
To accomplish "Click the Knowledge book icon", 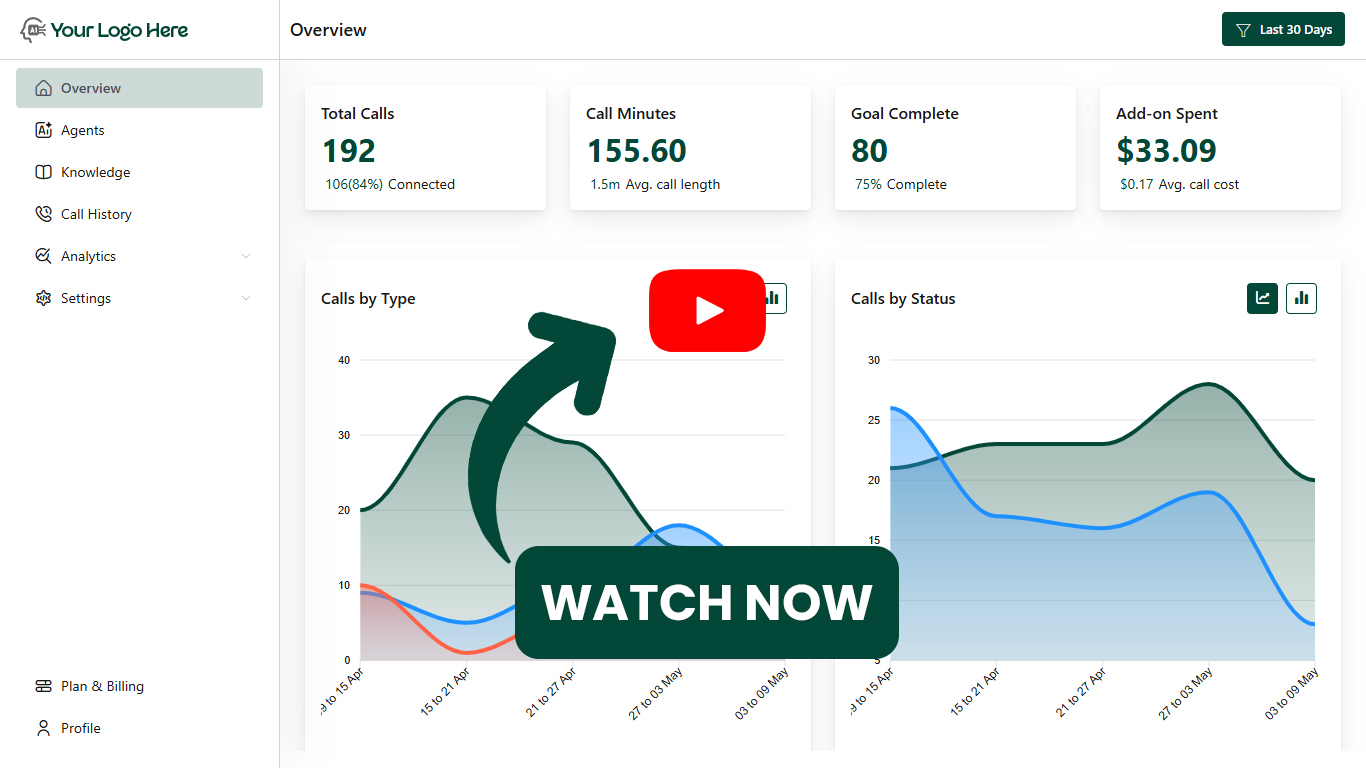I will pos(43,172).
